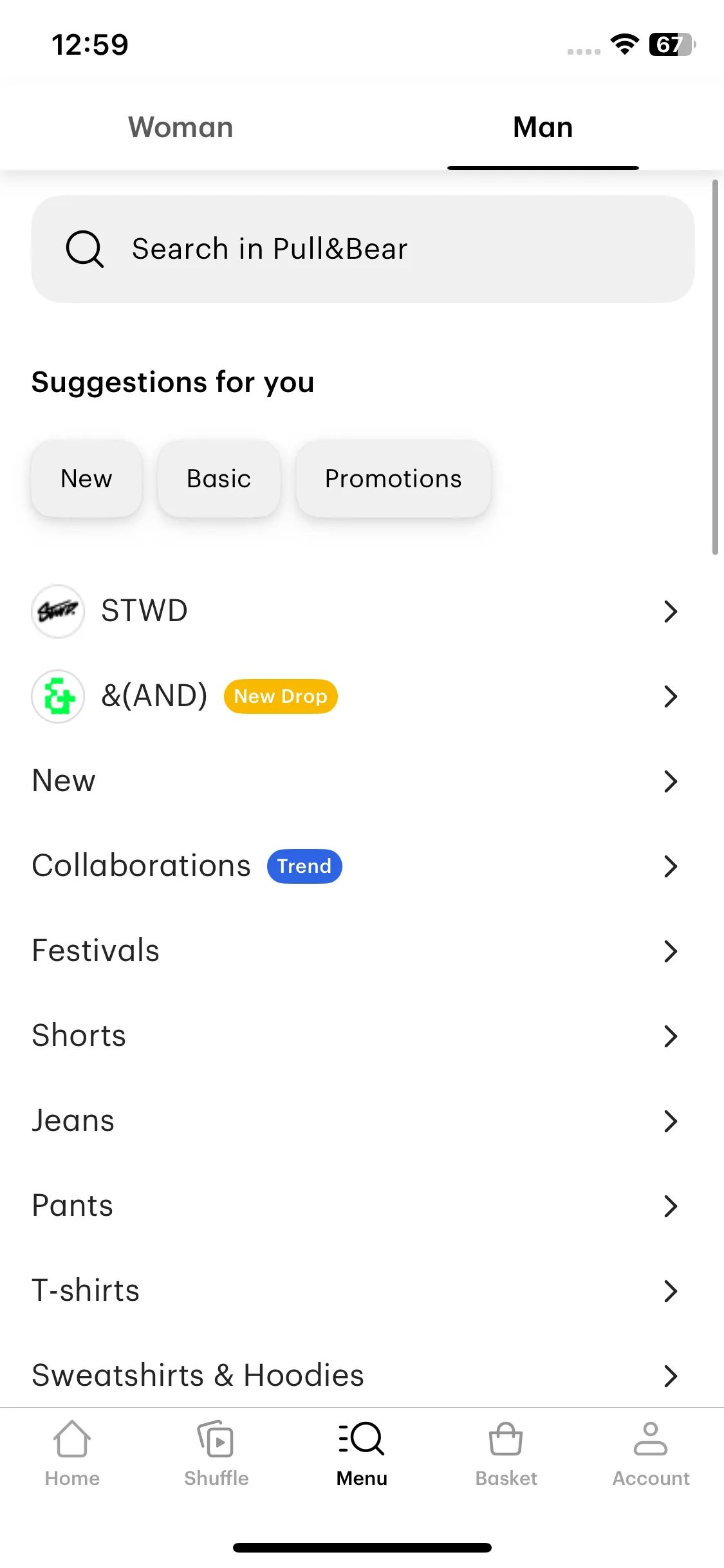
Task: Open the Account profile icon
Action: (651, 1439)
